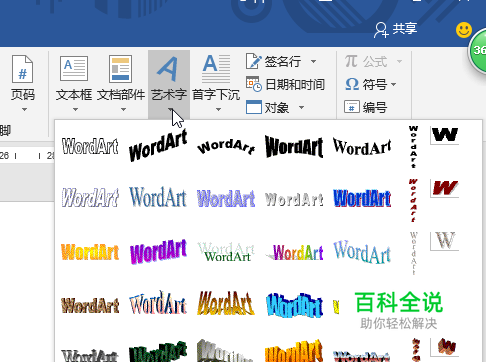Choose the rainbow purple-yellow WordArt style
486x362 pixels.
(295, 253)
